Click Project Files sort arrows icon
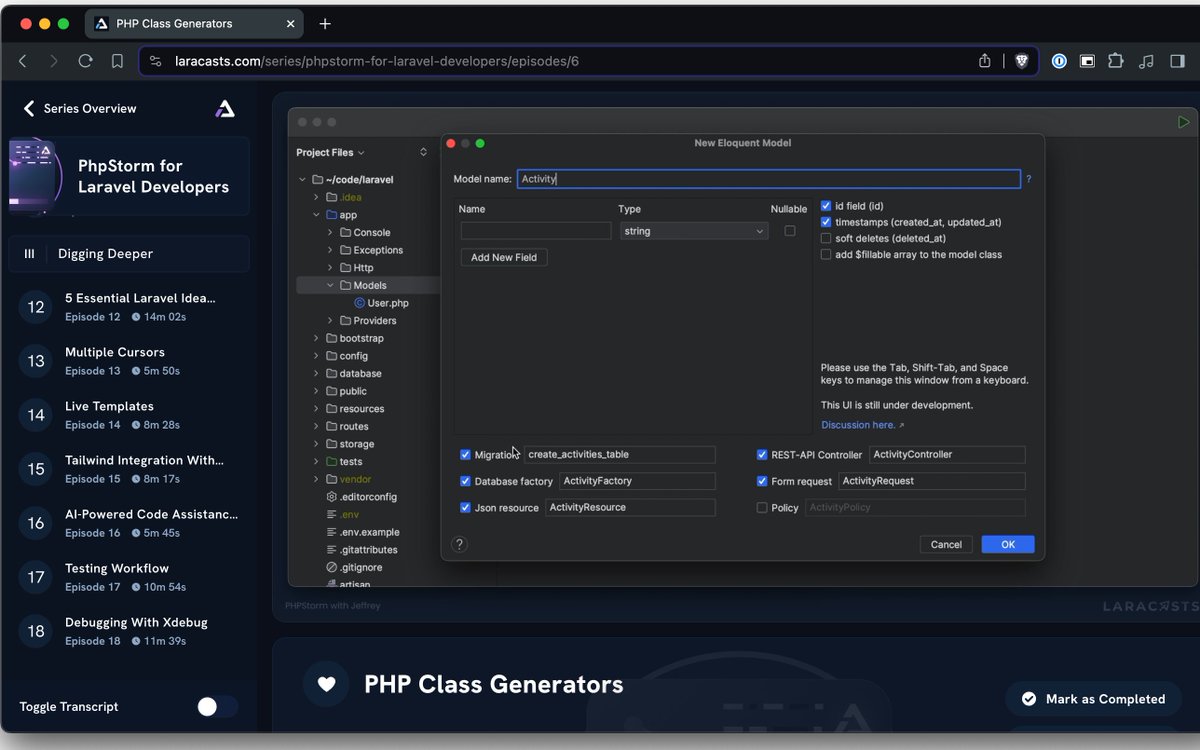The height and width of the screenshot is (750, 1200). (x=423, y=152)
